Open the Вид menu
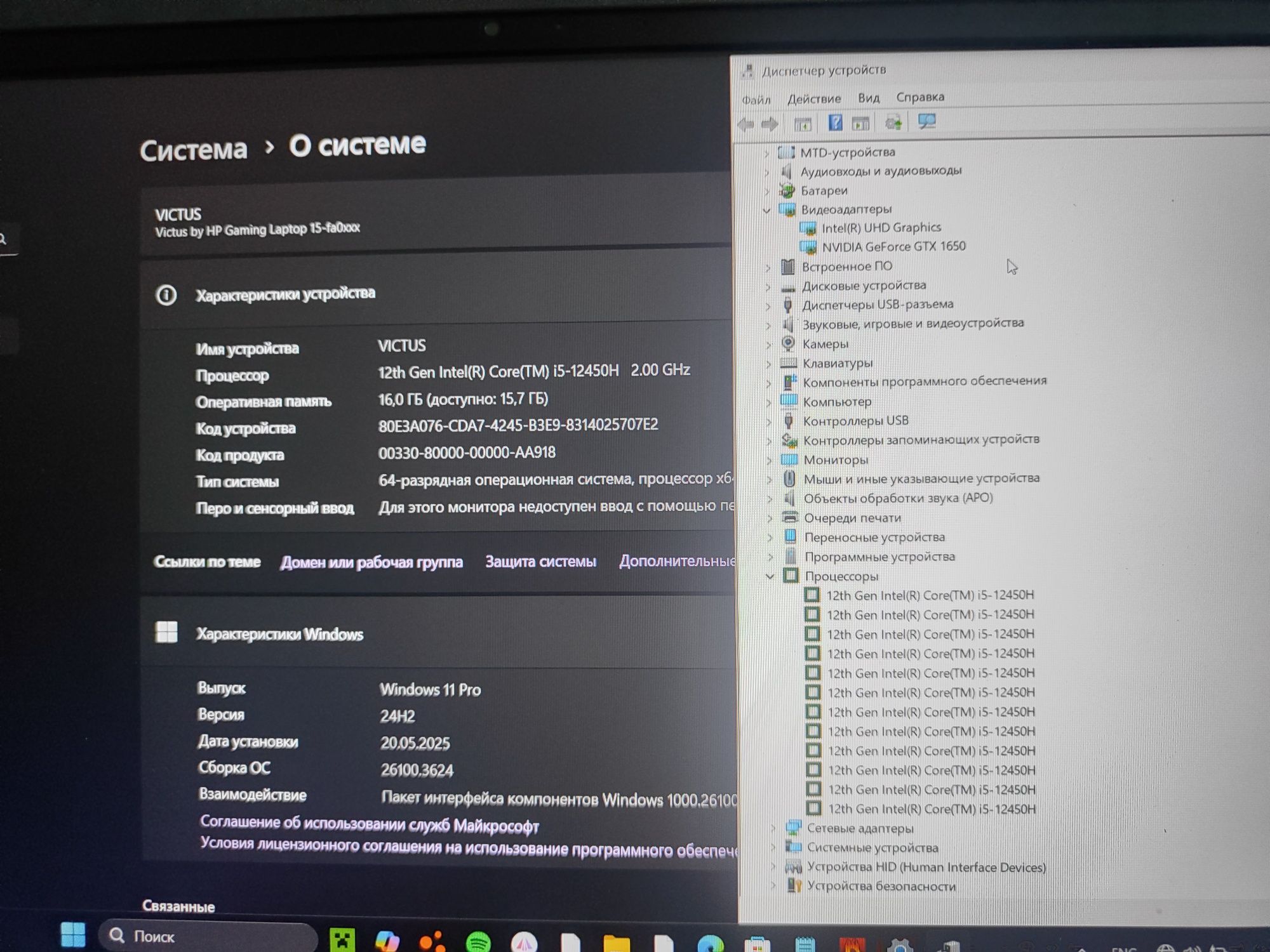 click(x=869, y=98)
